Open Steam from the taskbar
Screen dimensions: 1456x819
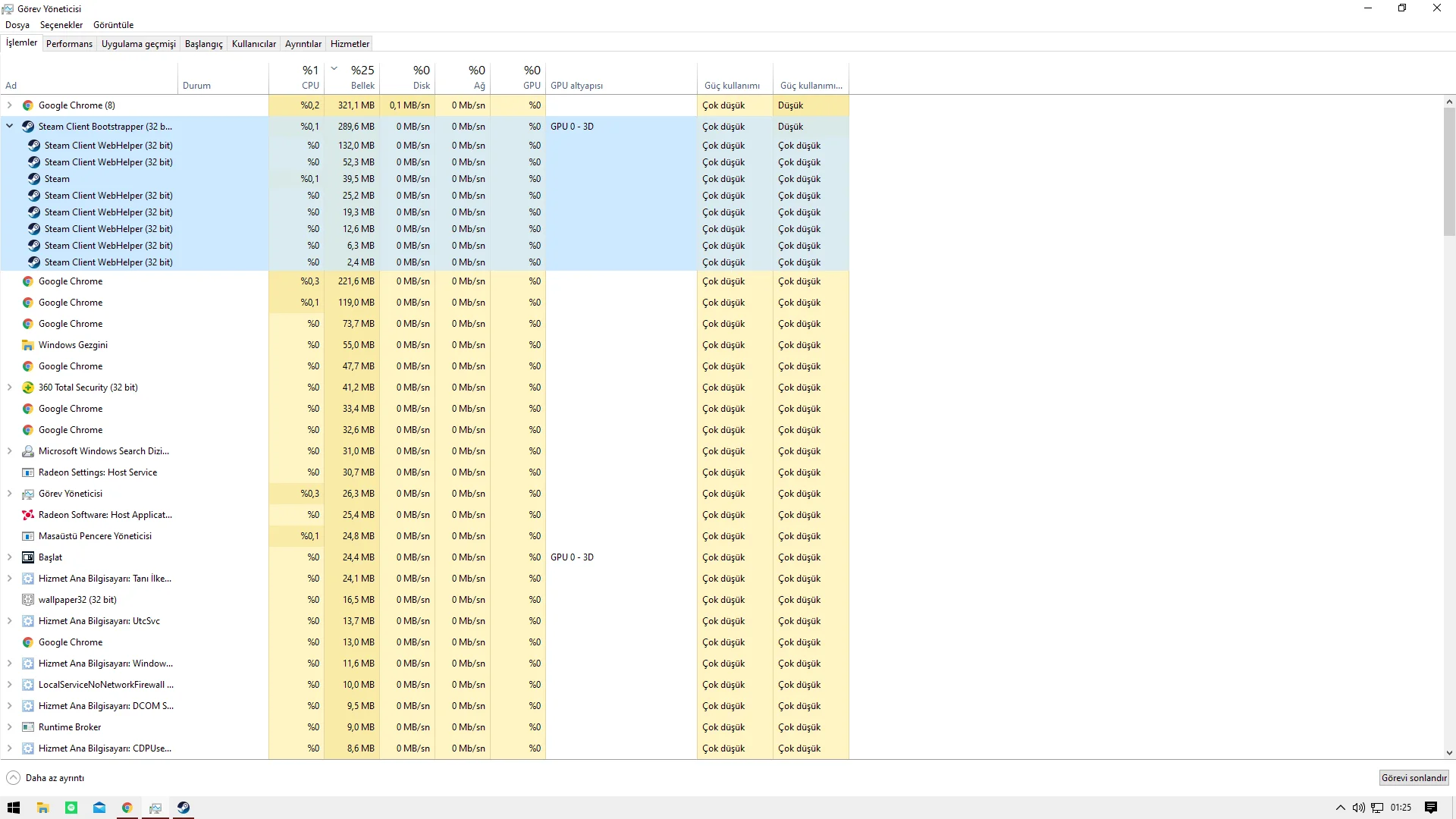[184, 808]
